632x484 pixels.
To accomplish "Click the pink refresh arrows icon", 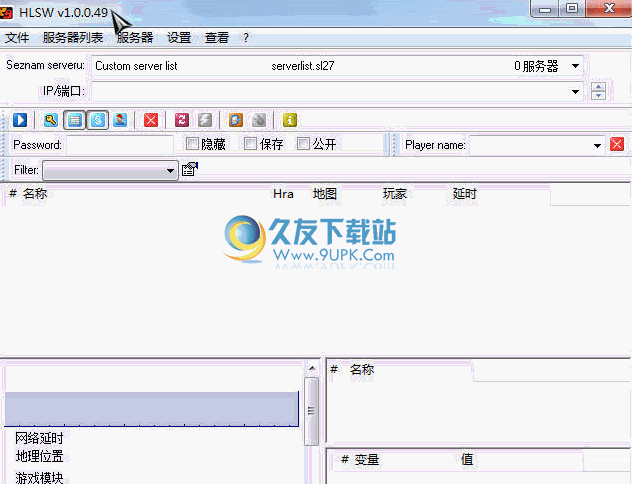I will [182, 120].
